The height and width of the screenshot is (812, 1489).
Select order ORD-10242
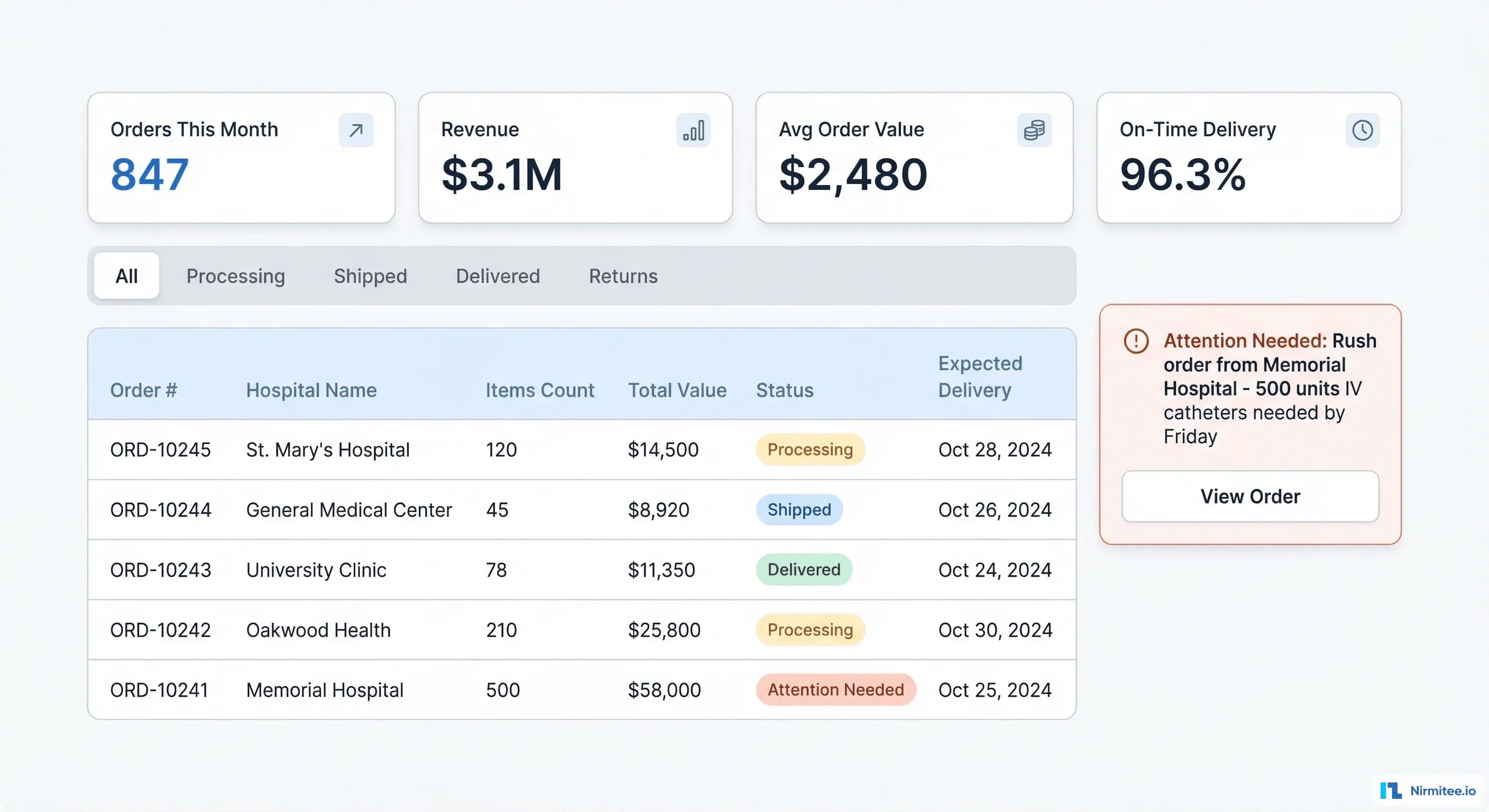coord(161,630)
